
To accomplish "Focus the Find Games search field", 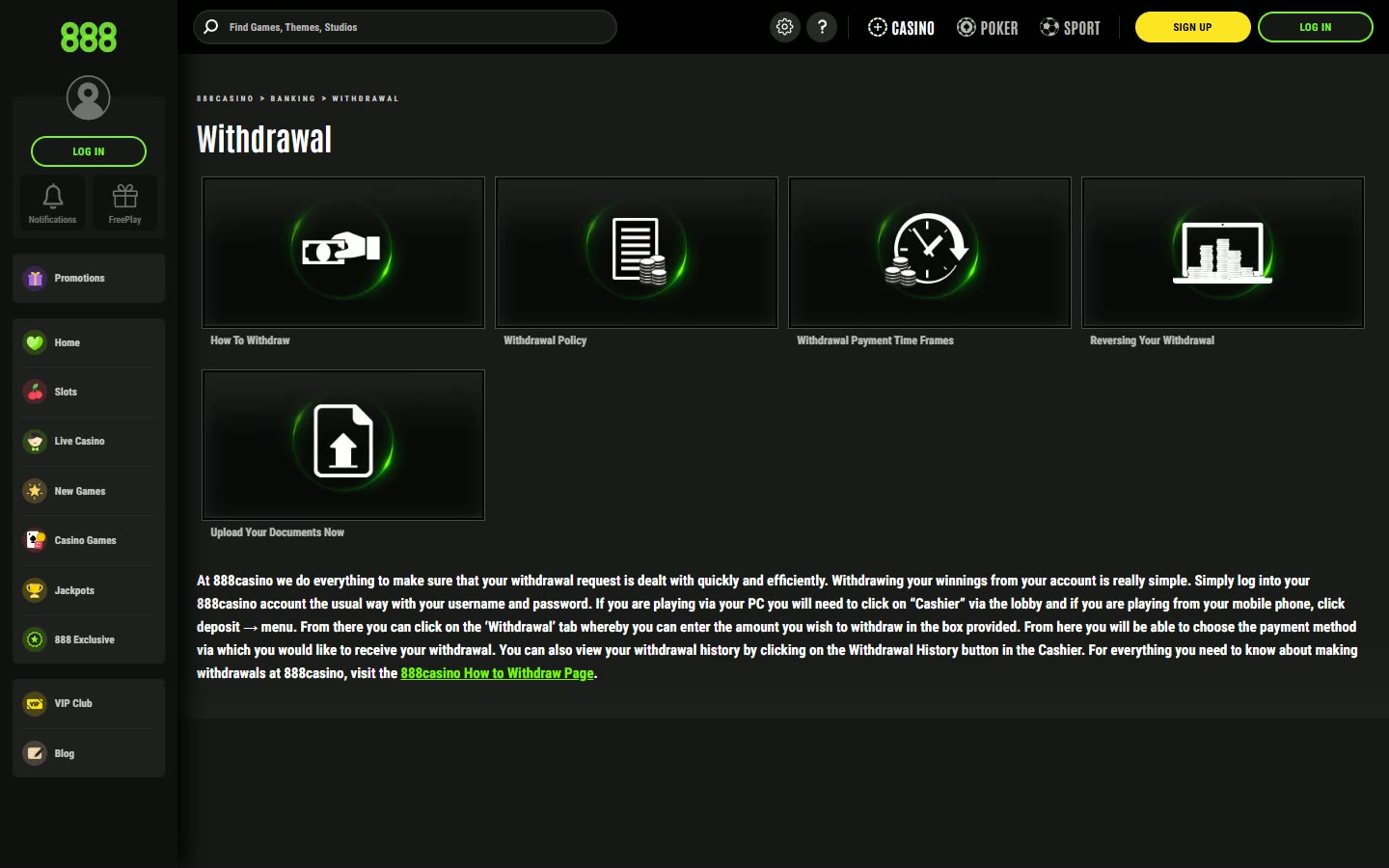I will [405, 27].
